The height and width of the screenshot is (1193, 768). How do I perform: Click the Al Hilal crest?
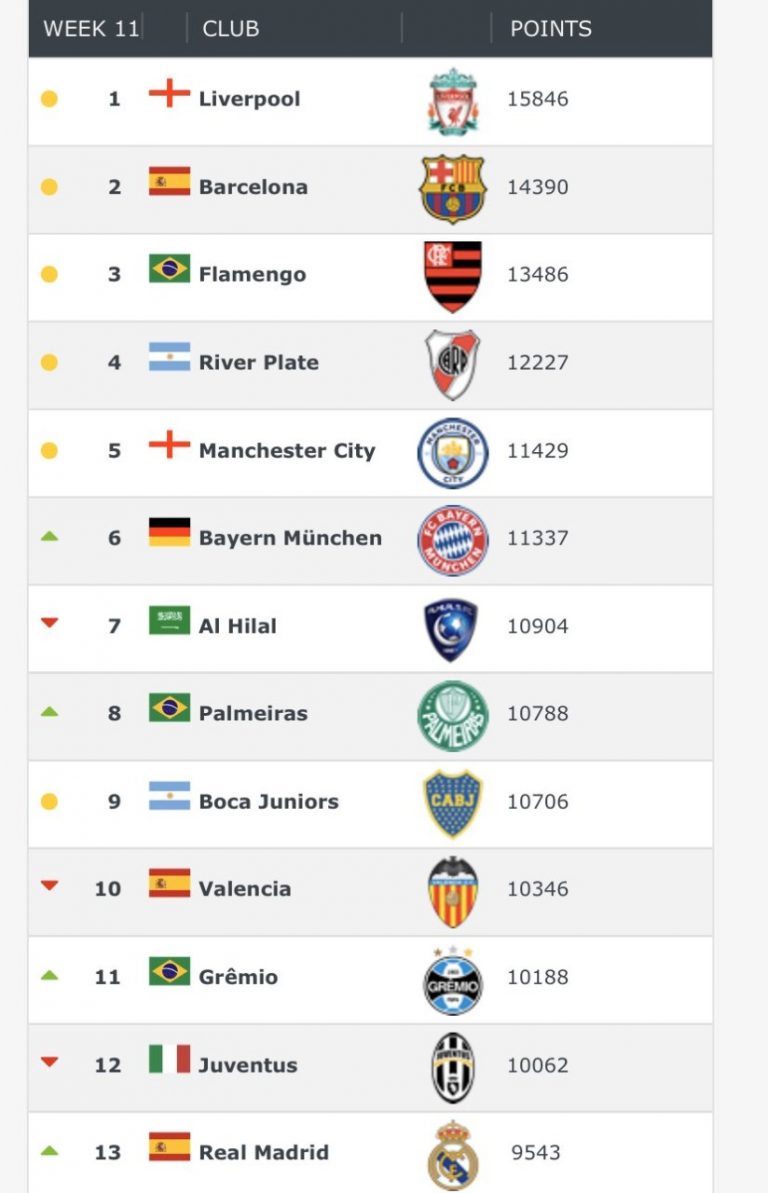click(x=451, y=628)
